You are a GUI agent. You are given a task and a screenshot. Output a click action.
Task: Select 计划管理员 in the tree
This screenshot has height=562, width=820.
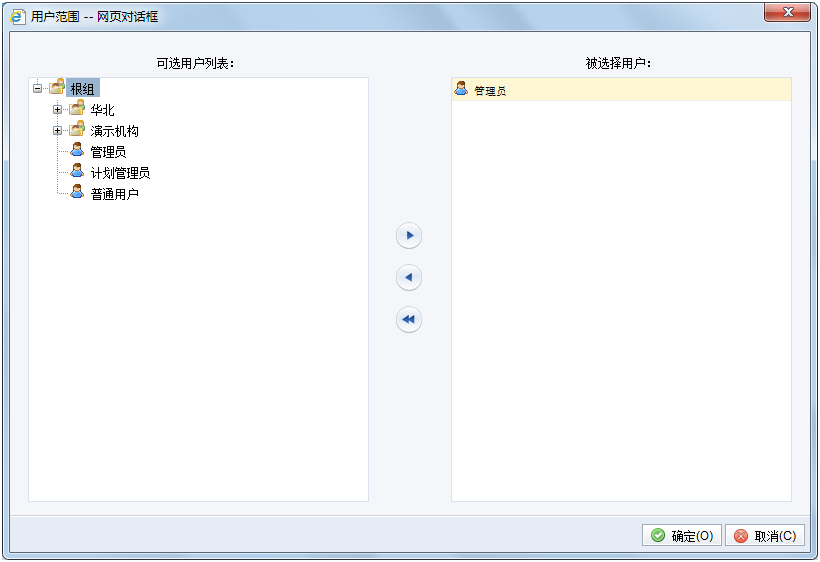tap(120, 173)
